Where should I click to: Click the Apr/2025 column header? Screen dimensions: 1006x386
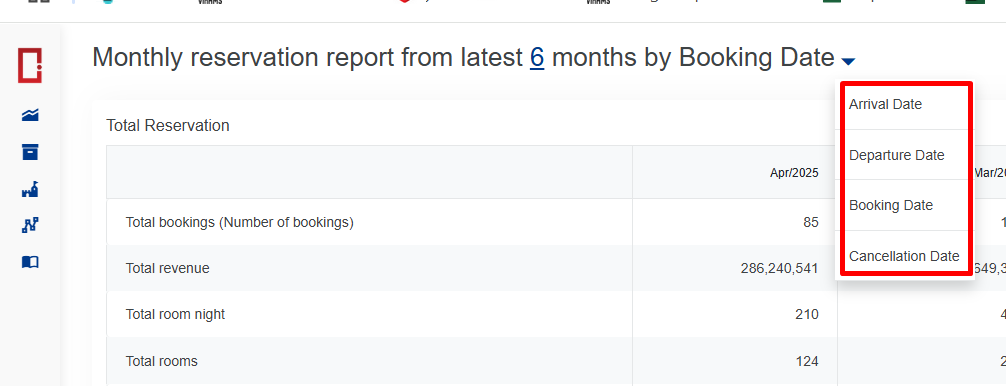(x=794, y=172)
